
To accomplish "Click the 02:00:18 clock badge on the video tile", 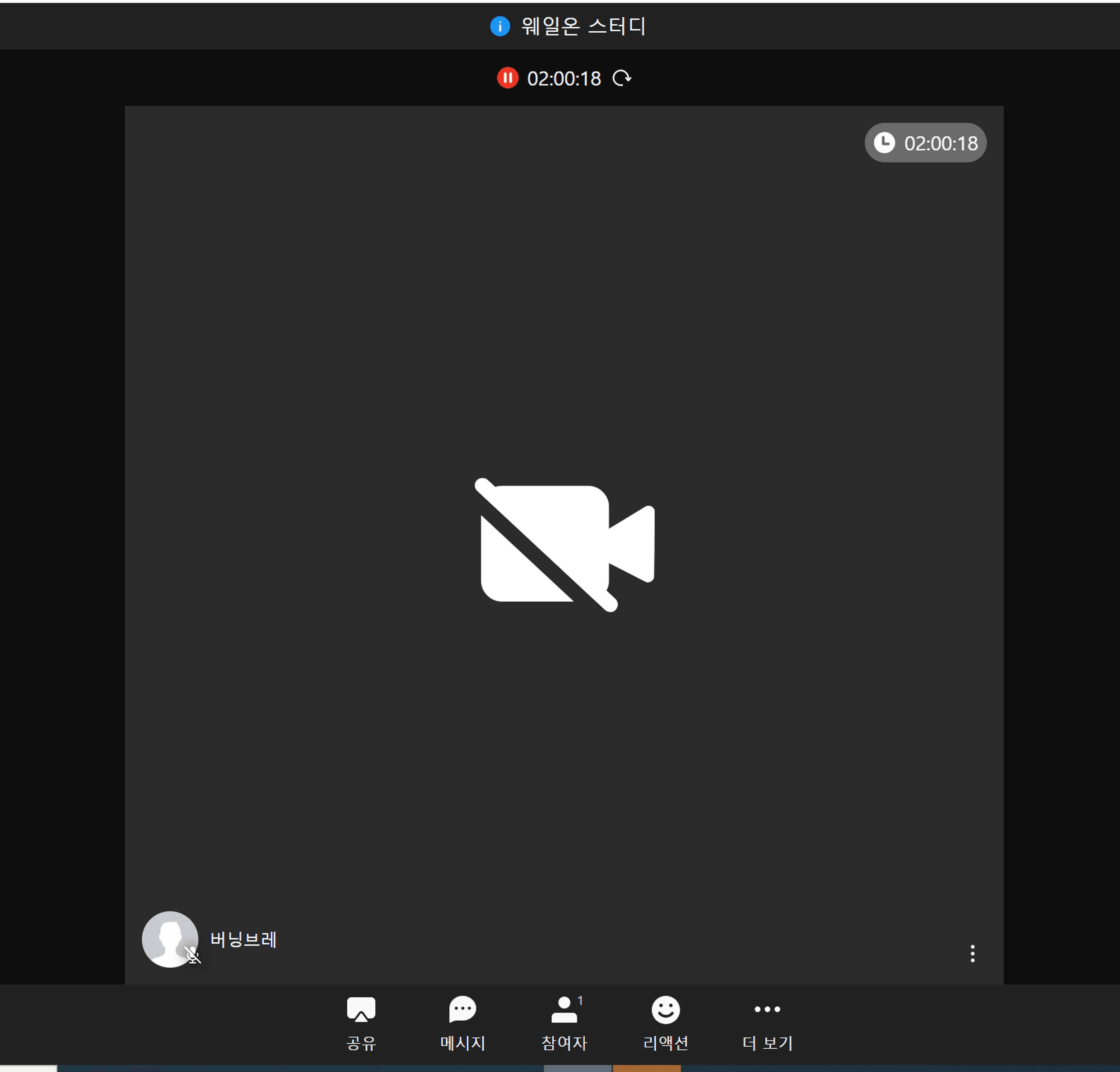I will click(925, 143).
